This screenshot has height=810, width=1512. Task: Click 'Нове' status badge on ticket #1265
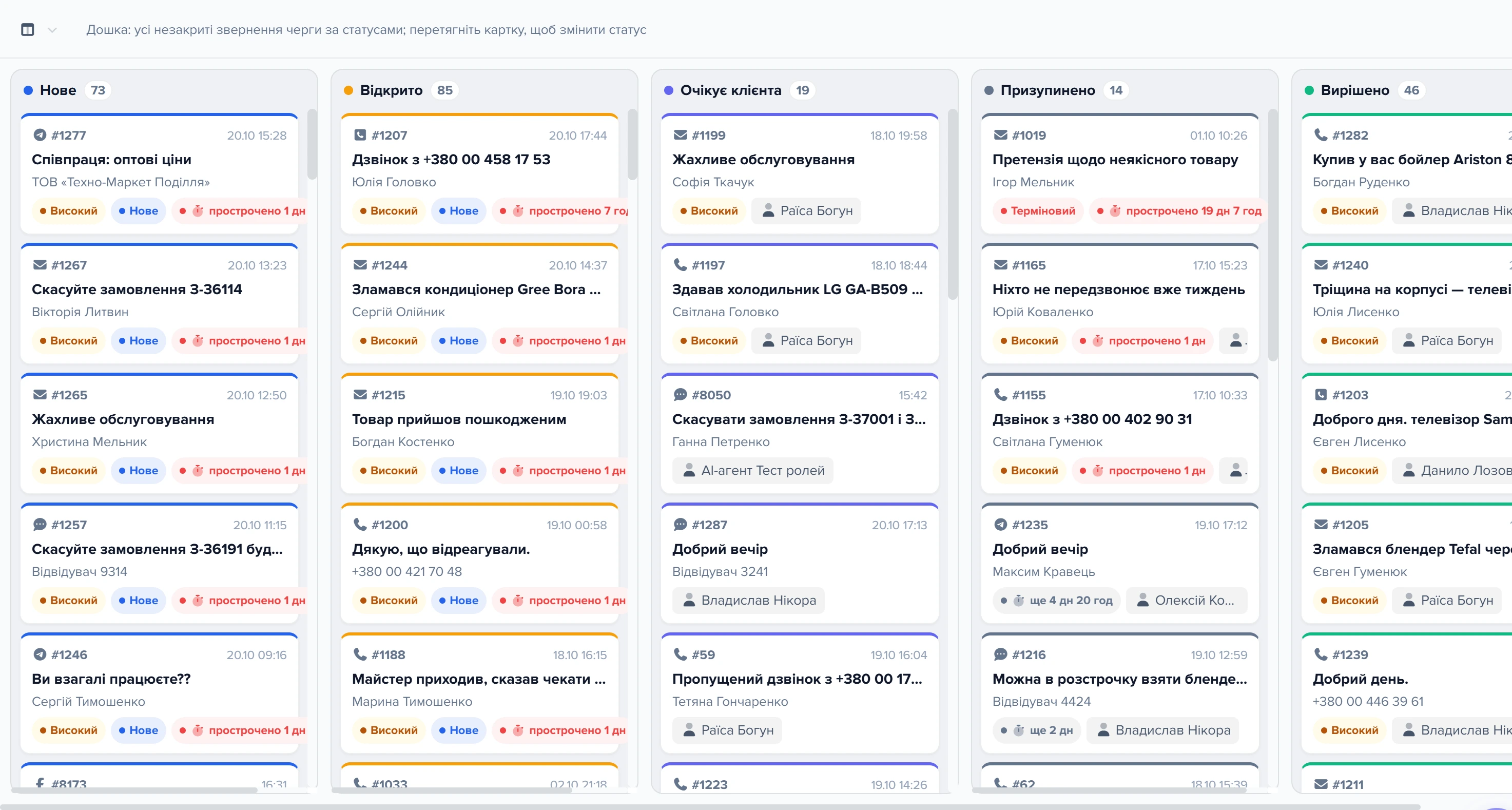[x=139, y=471]
